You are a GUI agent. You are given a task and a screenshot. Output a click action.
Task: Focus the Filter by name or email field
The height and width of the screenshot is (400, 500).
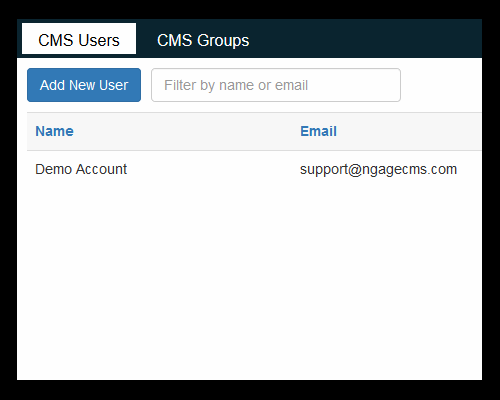pos(276,85)
